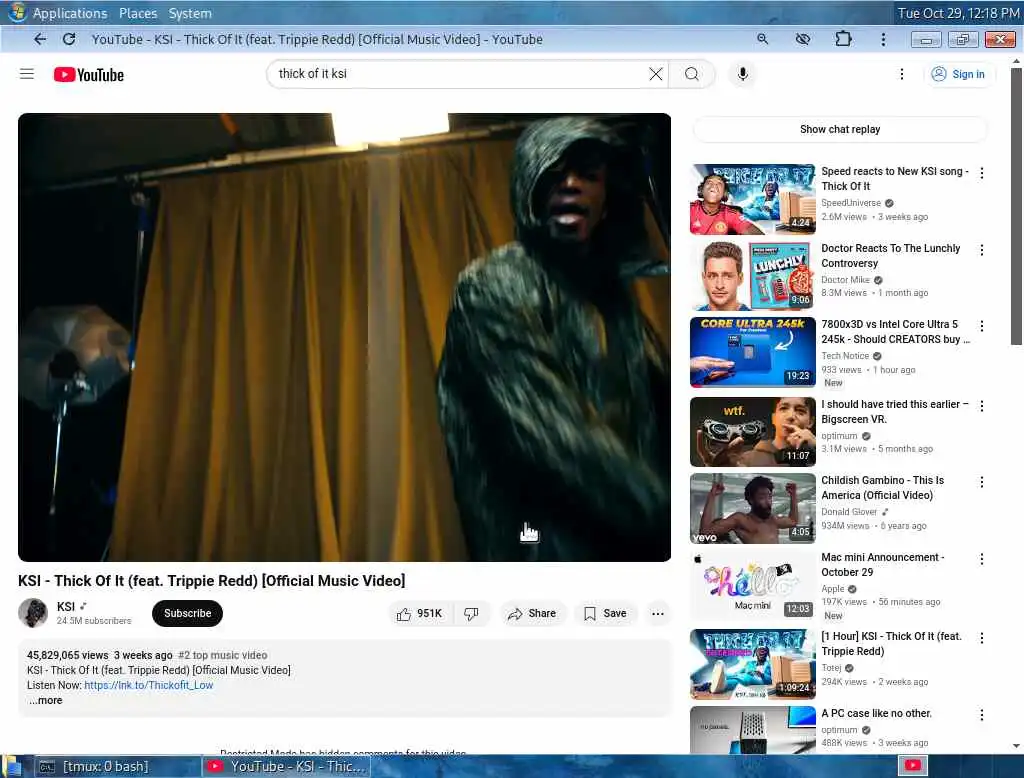Show chat replay panel
Viewport: 1024px width, 778px height.
[x=840, y=129]
